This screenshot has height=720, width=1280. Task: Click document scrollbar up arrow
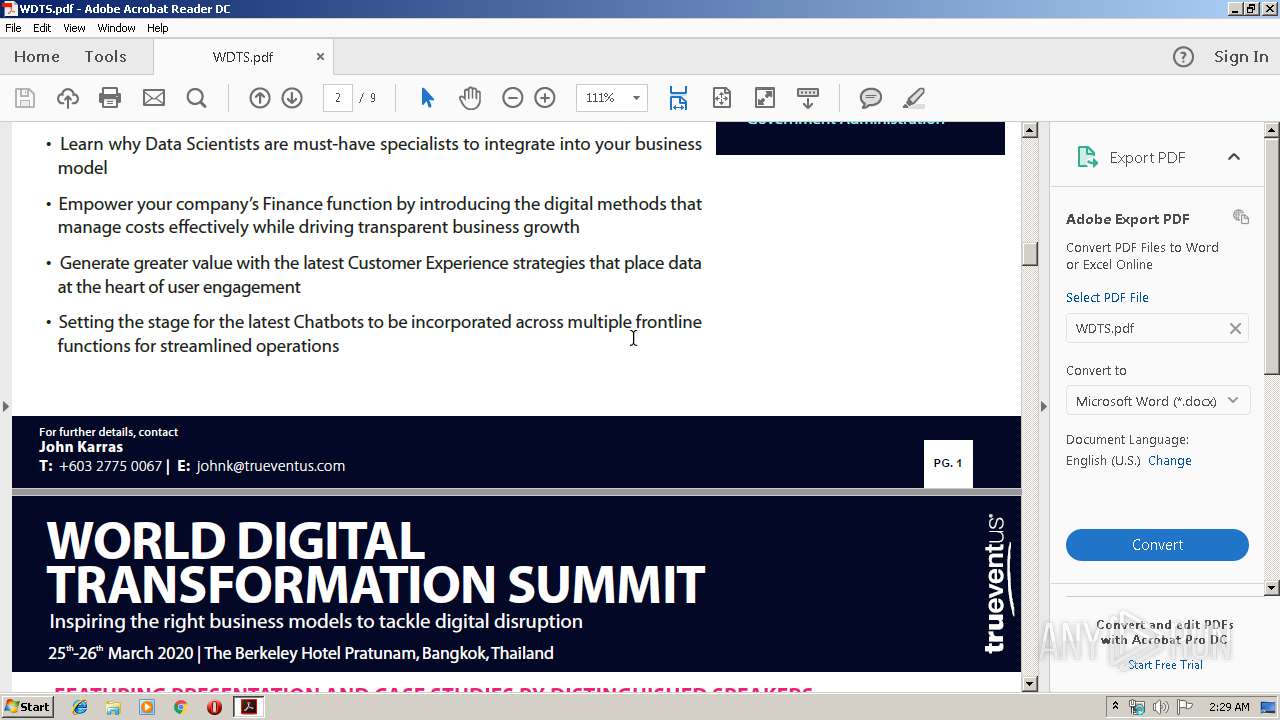click(1030, 130)
